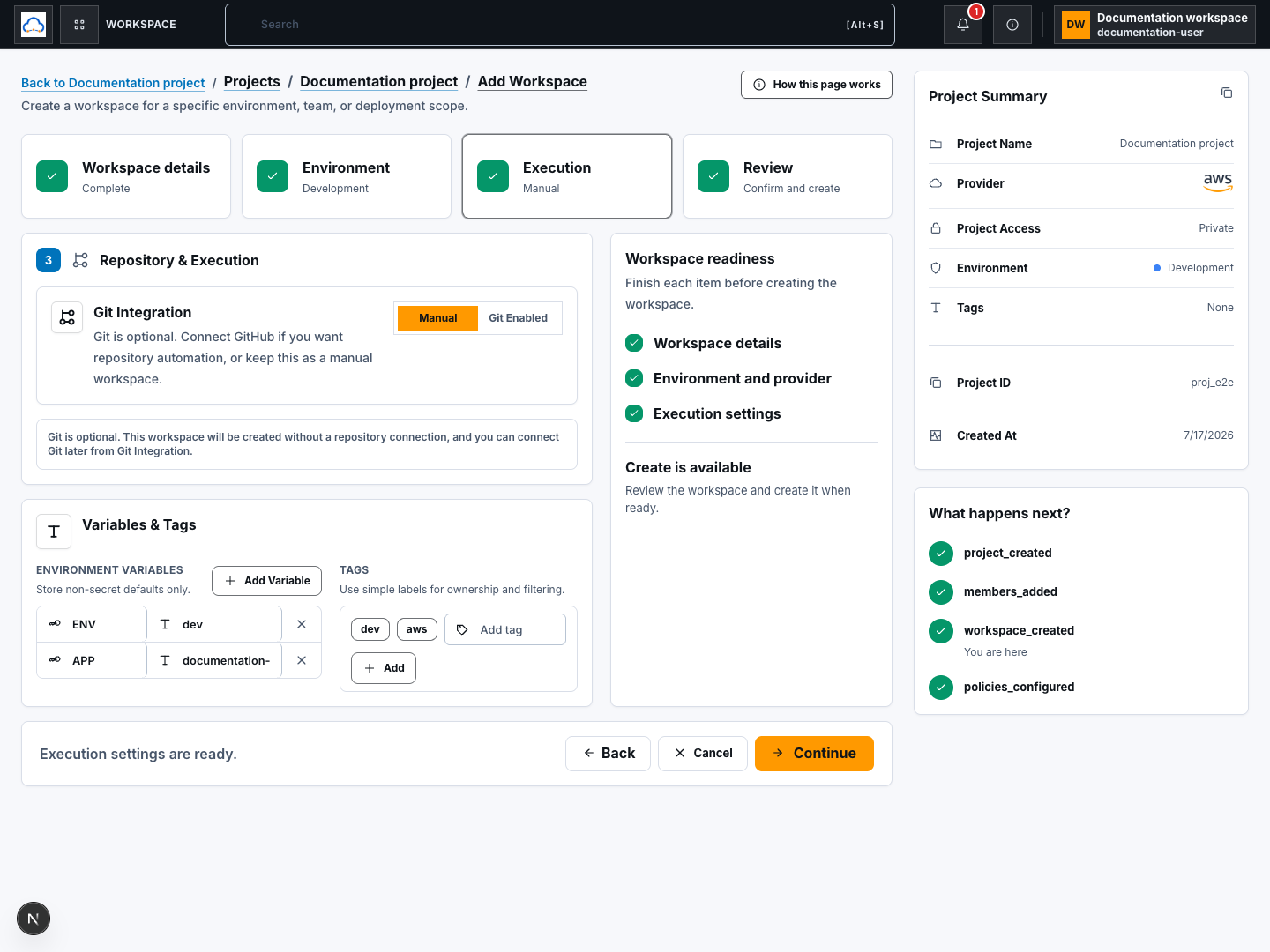The image size is (1270, 952).
Task: Open Workspace details step
Action: pos(126,176)
